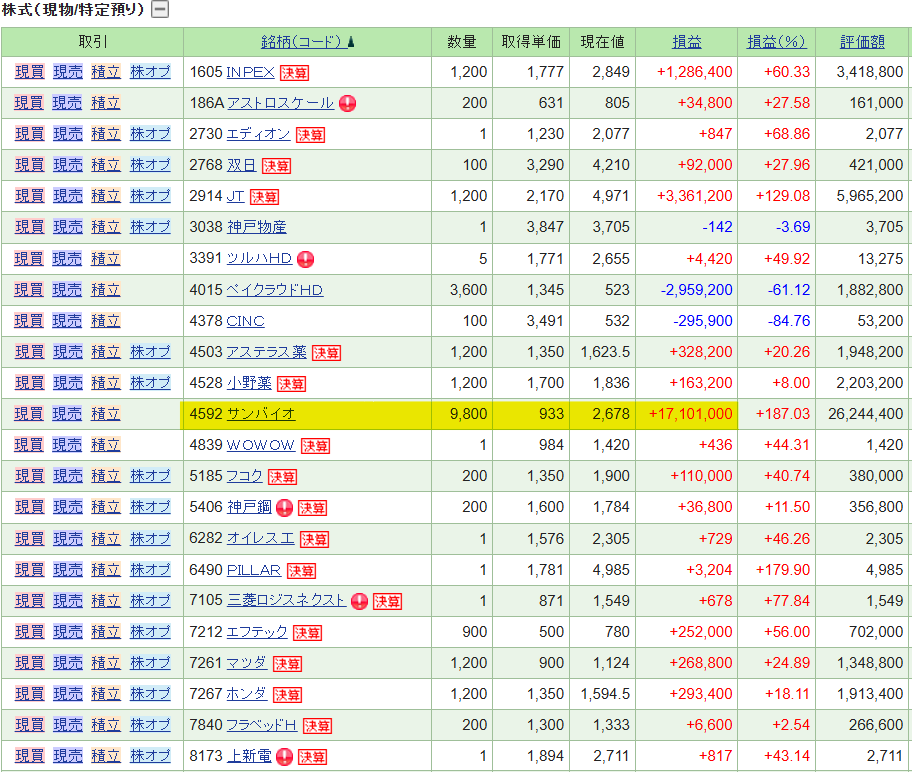Select 積立 for the CINC row

point(105,321)
